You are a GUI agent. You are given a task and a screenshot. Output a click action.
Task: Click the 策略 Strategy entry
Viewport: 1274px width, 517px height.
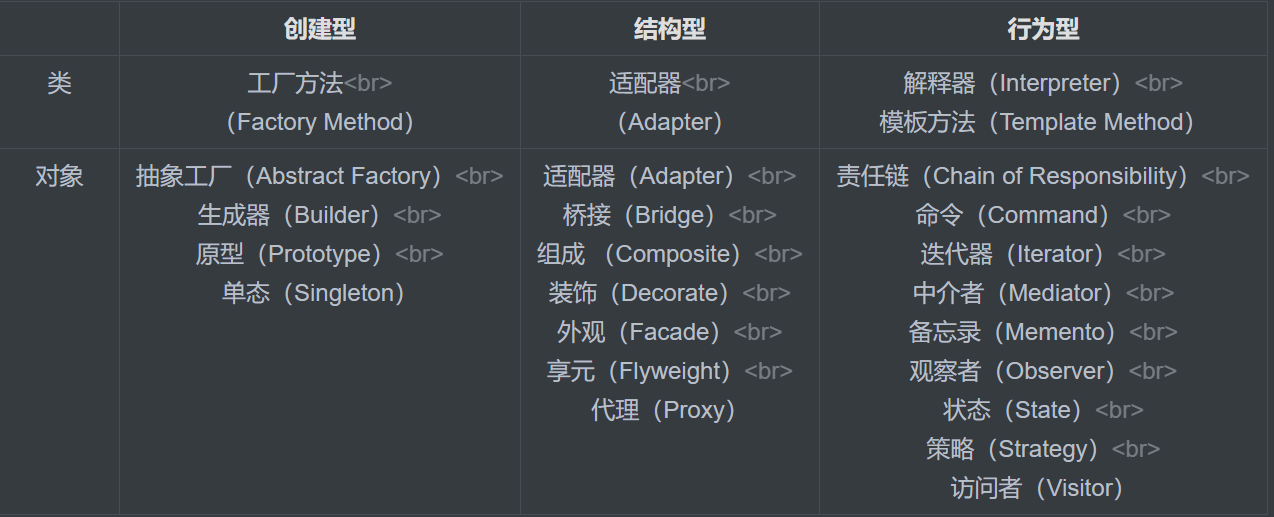pos(1013,449)
